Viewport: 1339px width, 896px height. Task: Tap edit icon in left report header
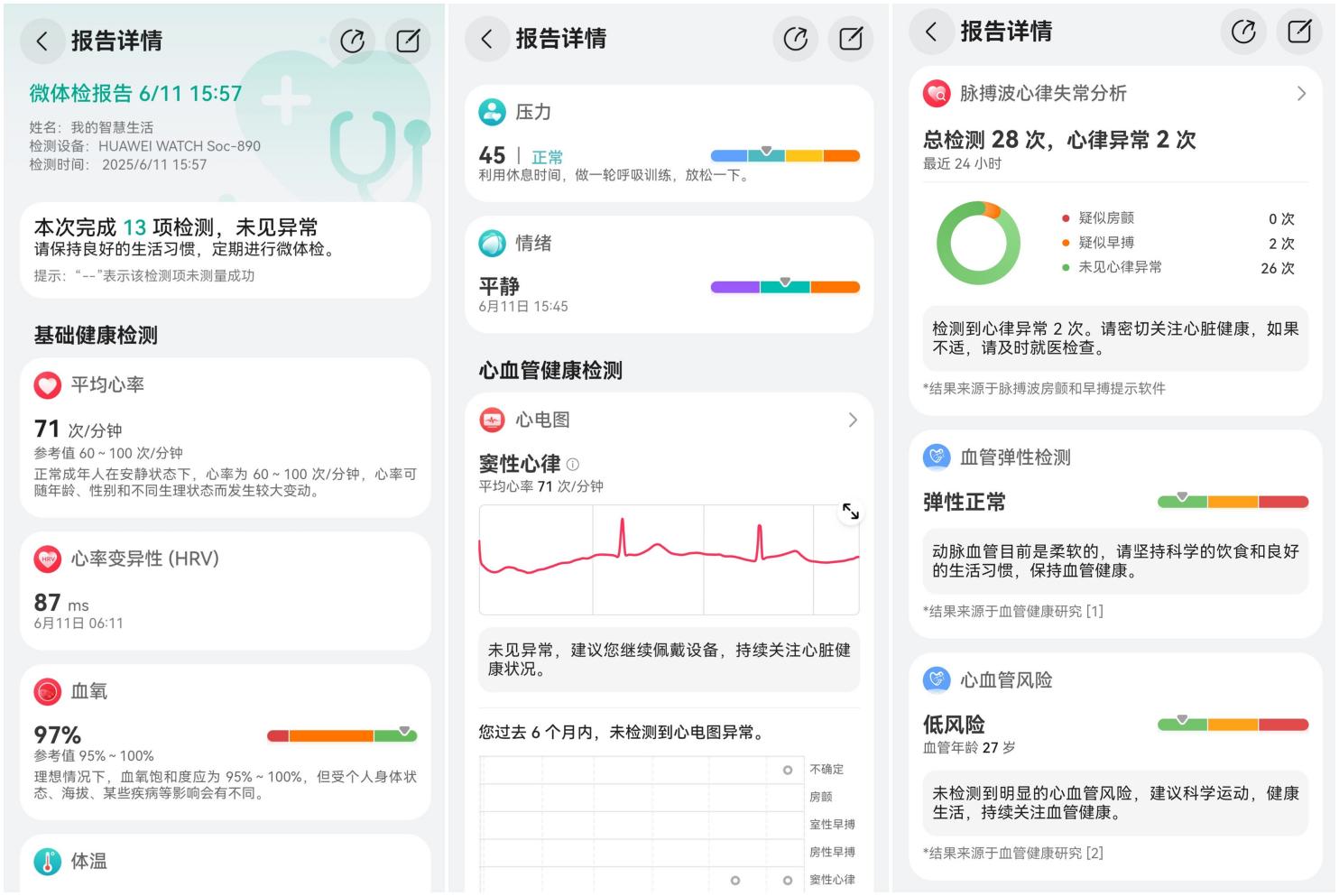(408, 41)
